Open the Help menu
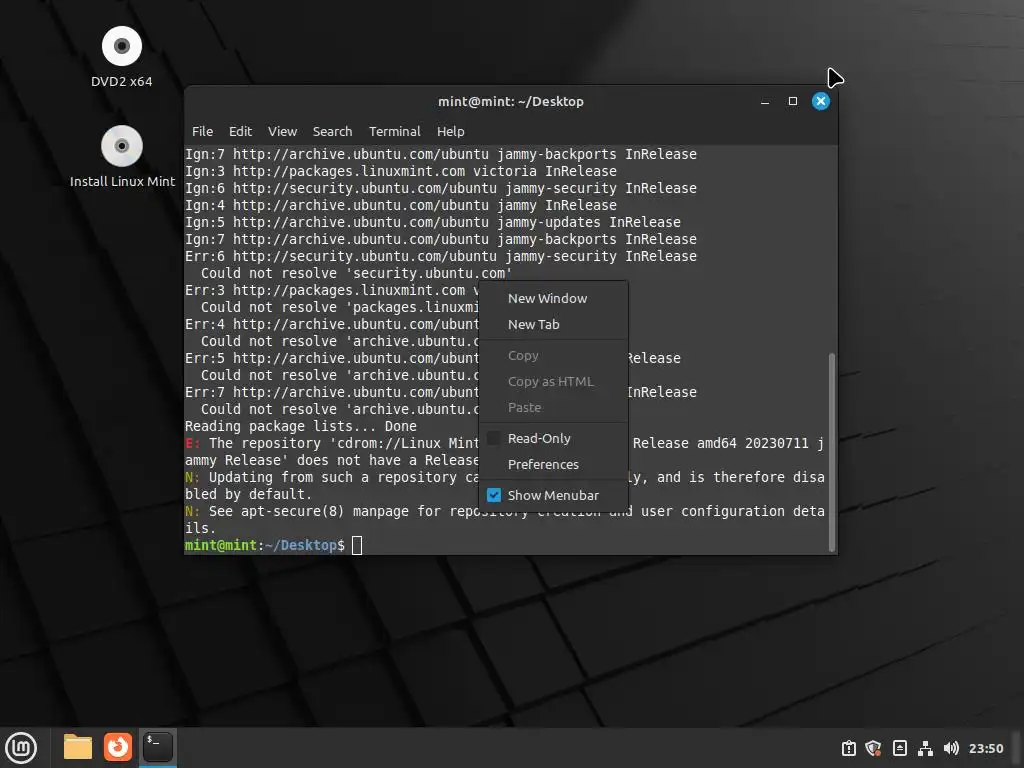This screenshot has width=1024, height=768. (451, 131)
